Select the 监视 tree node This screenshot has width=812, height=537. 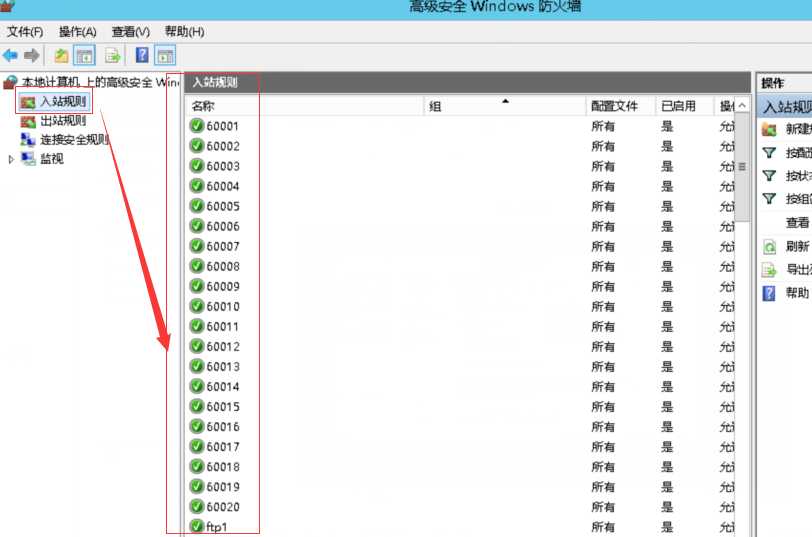point(52,159)
